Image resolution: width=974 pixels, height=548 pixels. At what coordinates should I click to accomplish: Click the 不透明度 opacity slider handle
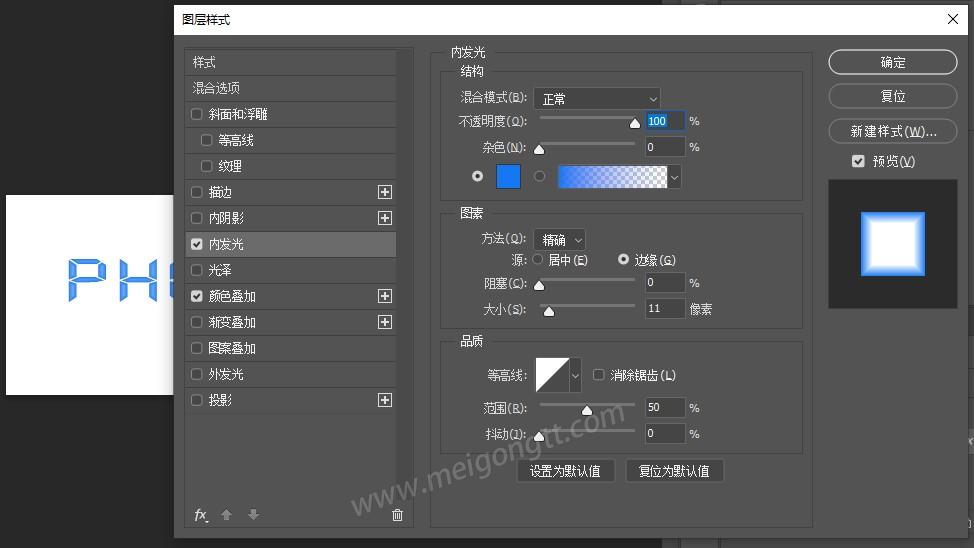click(x=634, y=123)
